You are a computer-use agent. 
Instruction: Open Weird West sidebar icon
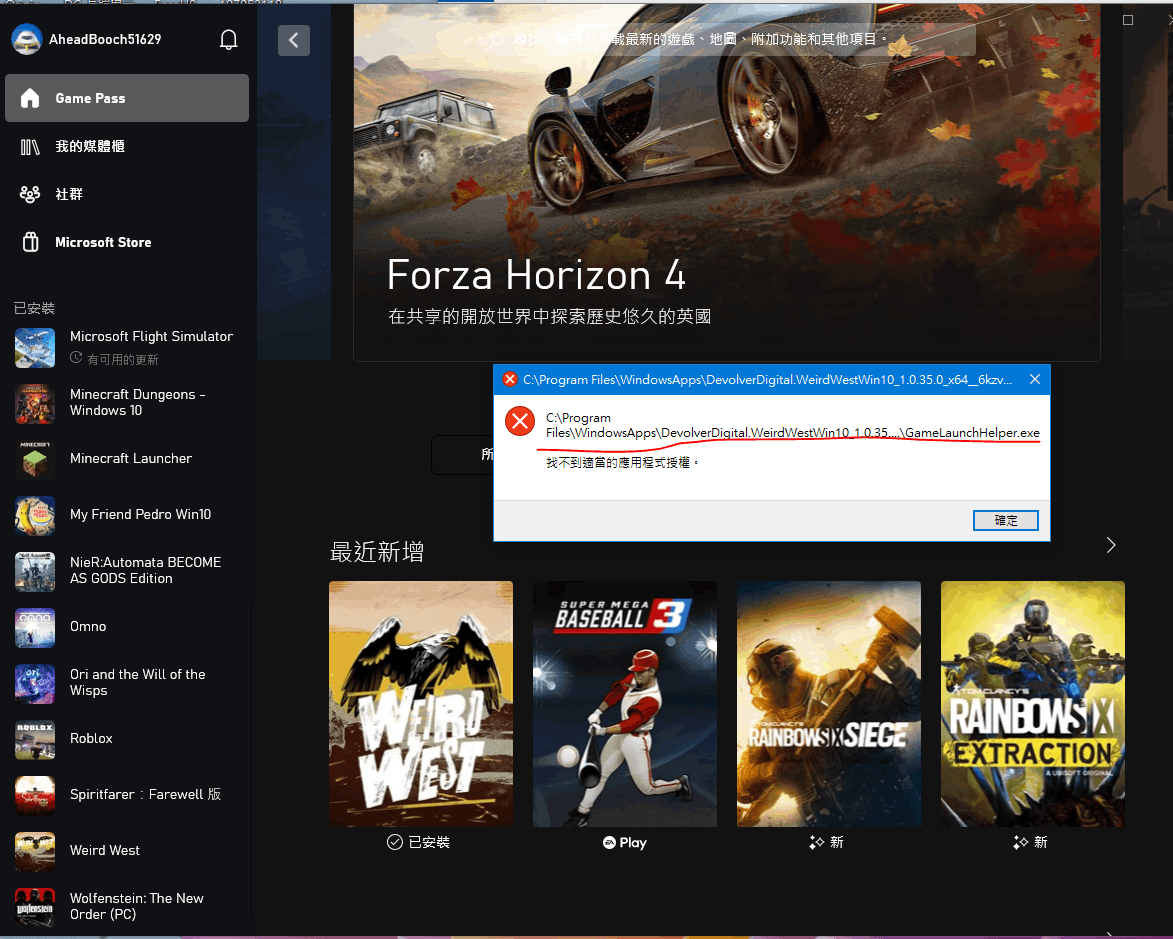[x=35, y=851]
